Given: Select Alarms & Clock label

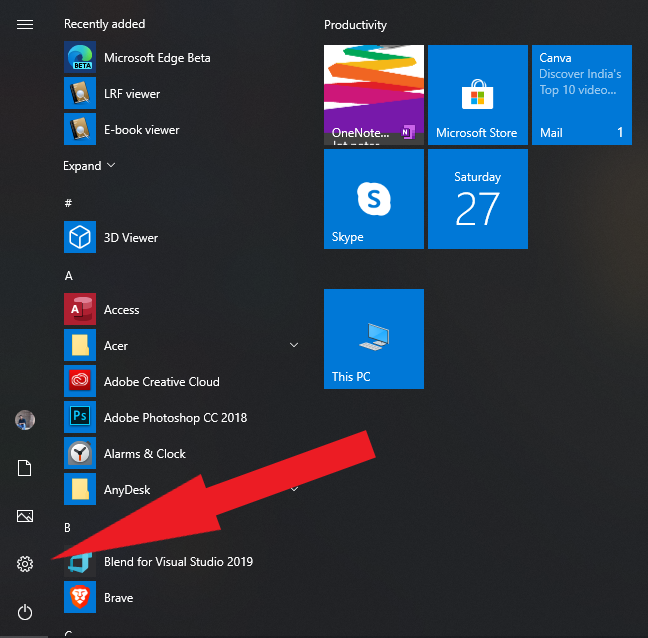Looking at the screenshot, I should click(x=145, y=454).
